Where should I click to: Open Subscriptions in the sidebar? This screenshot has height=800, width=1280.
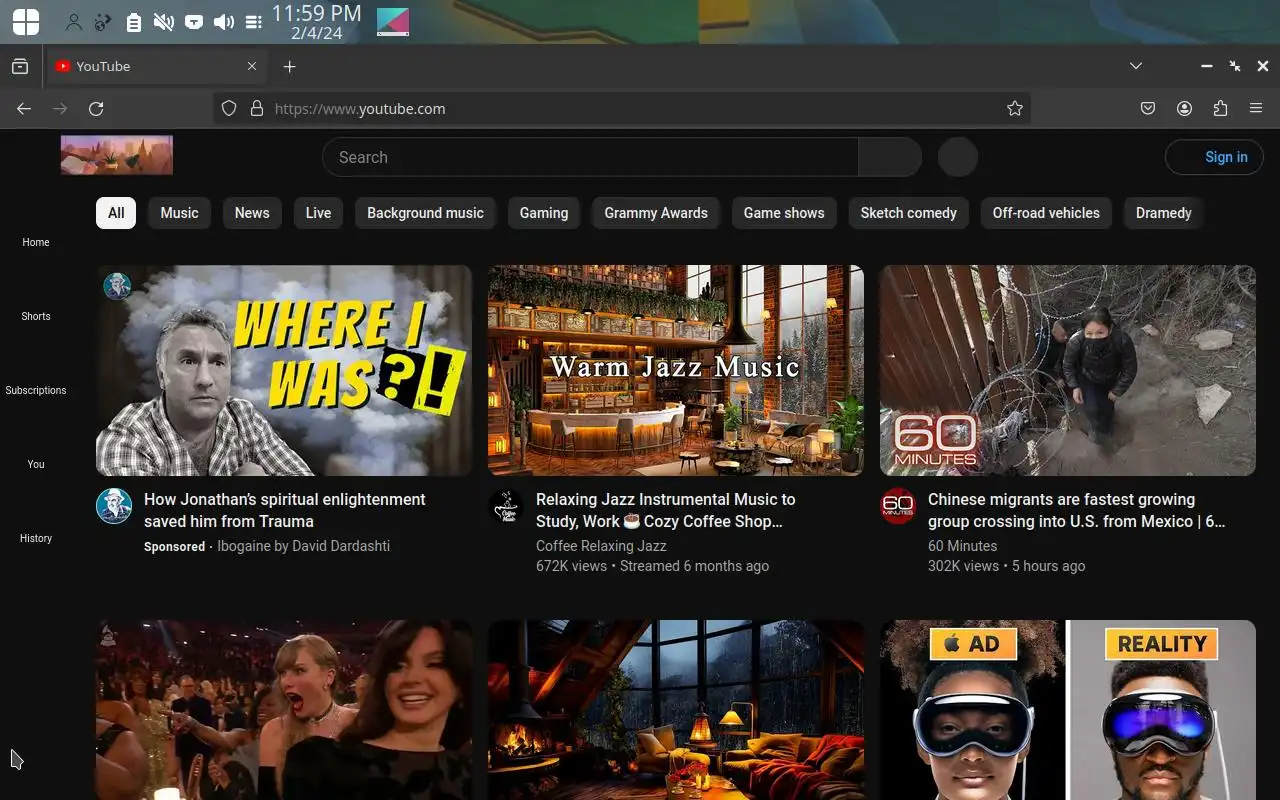pos(36,390)
